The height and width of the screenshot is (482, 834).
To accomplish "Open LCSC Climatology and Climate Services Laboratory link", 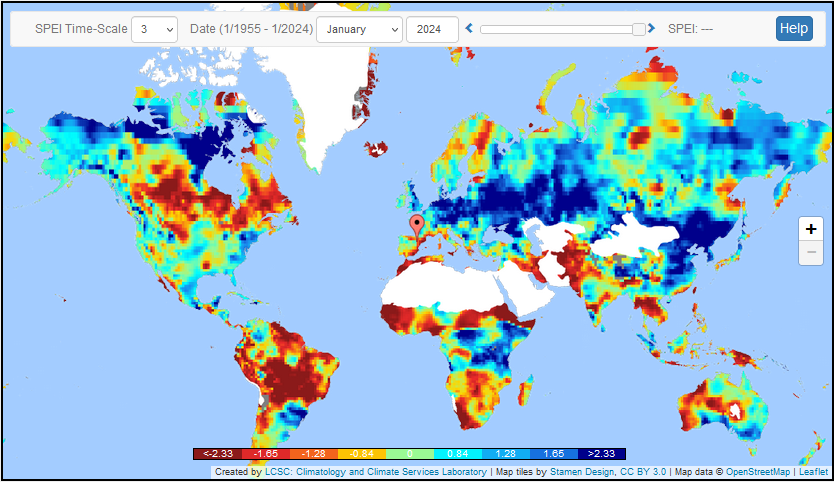I will [376, 472].
